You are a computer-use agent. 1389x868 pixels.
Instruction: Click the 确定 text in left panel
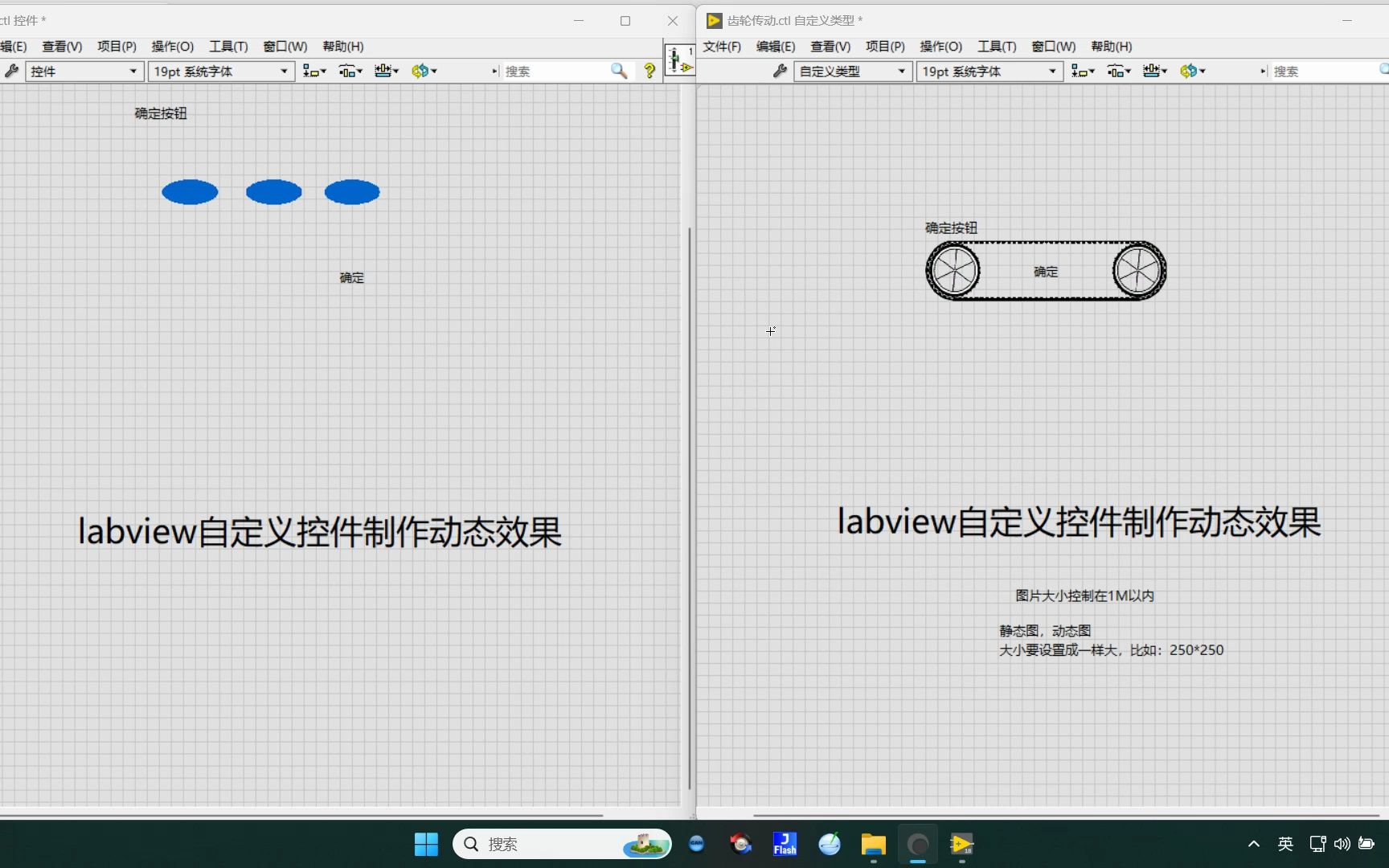(x=351, y=277)
